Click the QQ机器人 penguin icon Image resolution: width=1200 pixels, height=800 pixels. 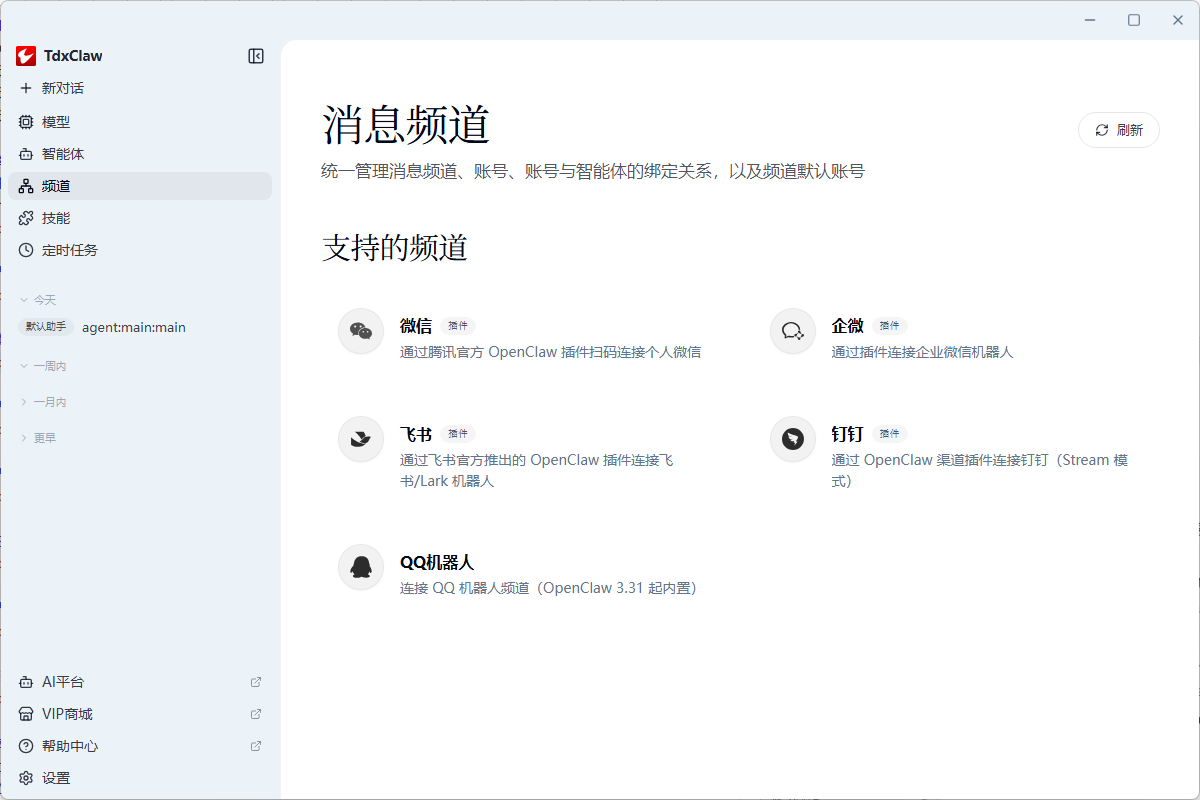tap(361, 567)
